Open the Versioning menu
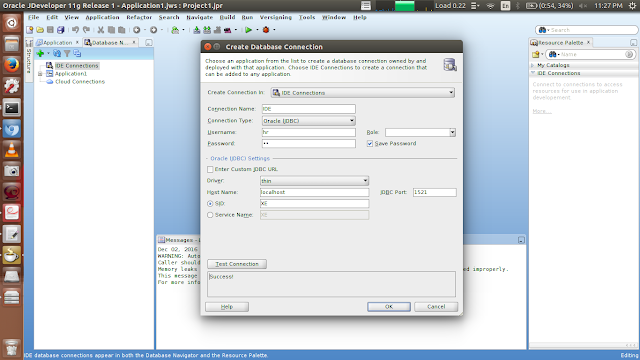This screenshot has height=360, width=640. tap(276, 18)
